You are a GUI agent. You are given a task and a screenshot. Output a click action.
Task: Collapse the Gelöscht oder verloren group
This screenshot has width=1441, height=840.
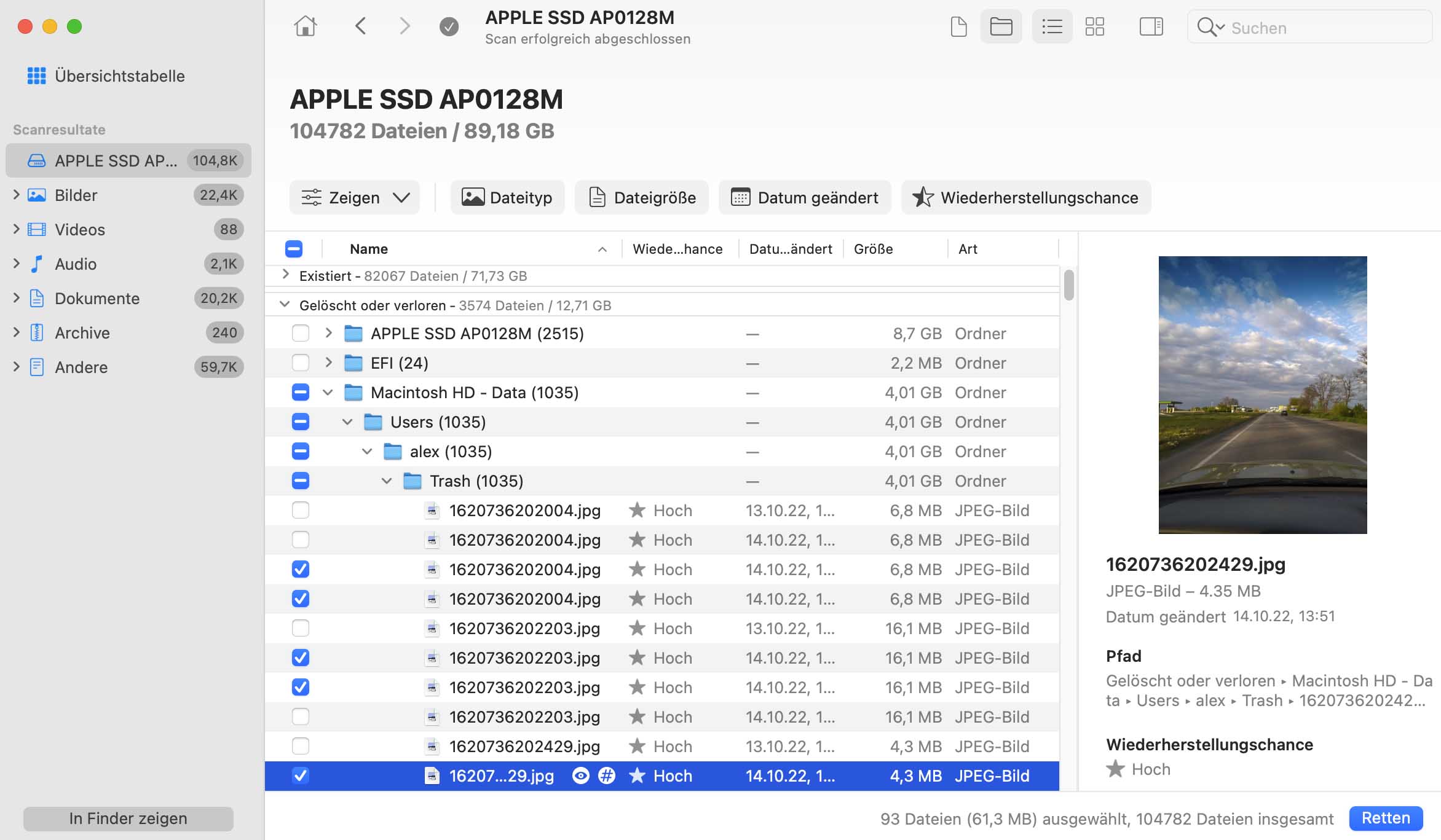coord(285,304)
